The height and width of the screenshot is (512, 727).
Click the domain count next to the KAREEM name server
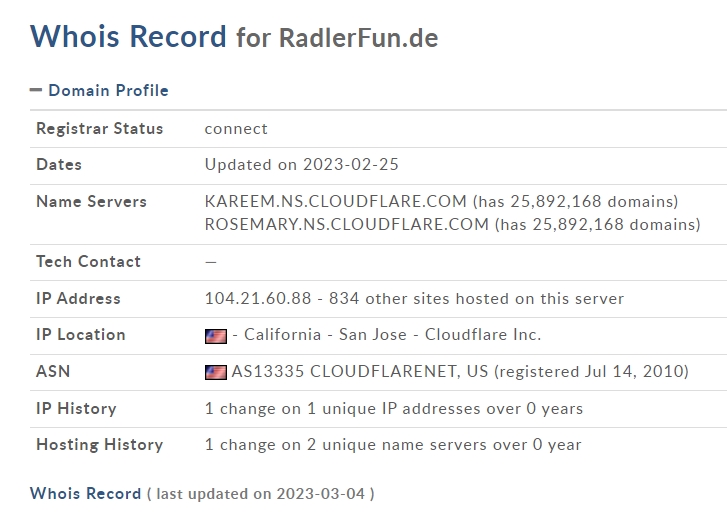coord(575,202)
